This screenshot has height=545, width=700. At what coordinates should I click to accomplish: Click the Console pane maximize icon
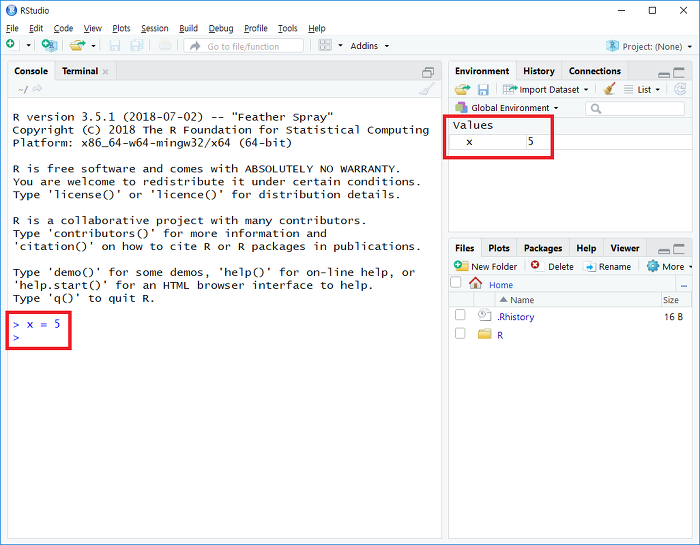pyautogui.click(x=428, y=72)
